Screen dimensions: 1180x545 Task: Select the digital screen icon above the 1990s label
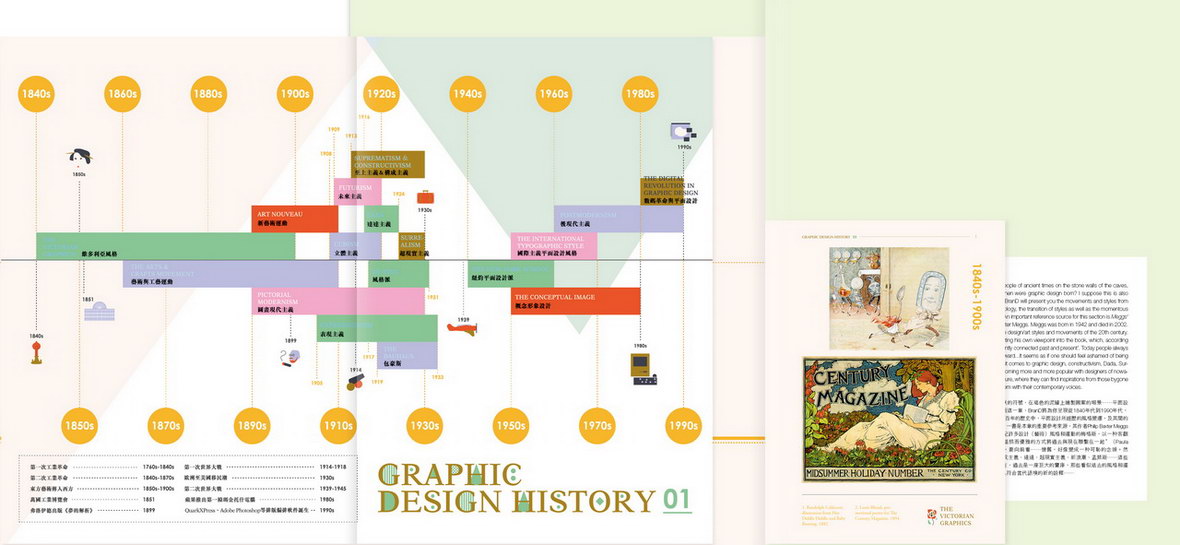(x=683, y=132)
